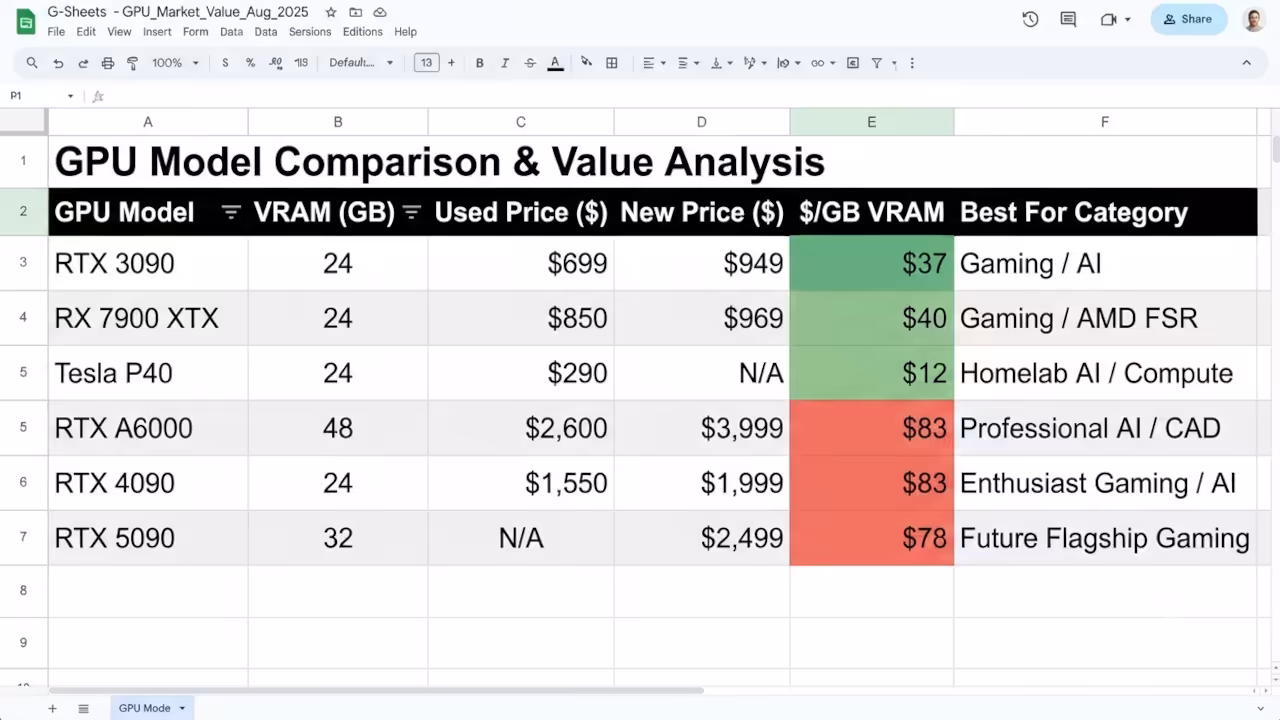Toggle filter on GPU Model column
Screen dimensions: 1280x720
[x=231, y=212]
